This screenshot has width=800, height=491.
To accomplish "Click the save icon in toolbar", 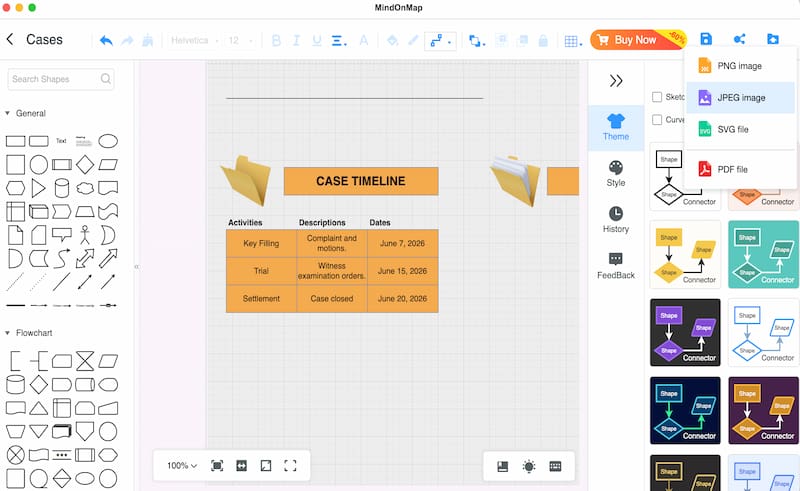I will tap(706, 39).
